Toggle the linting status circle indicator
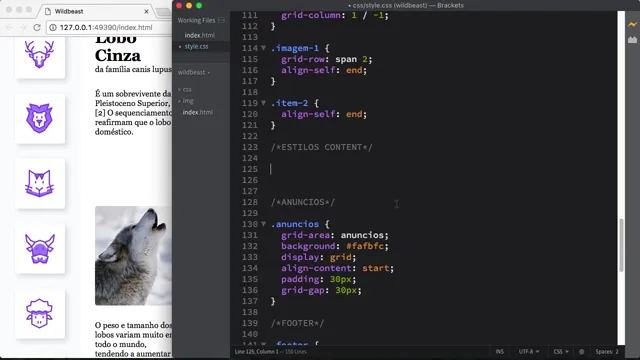640x360 pixels. (582, 351)
